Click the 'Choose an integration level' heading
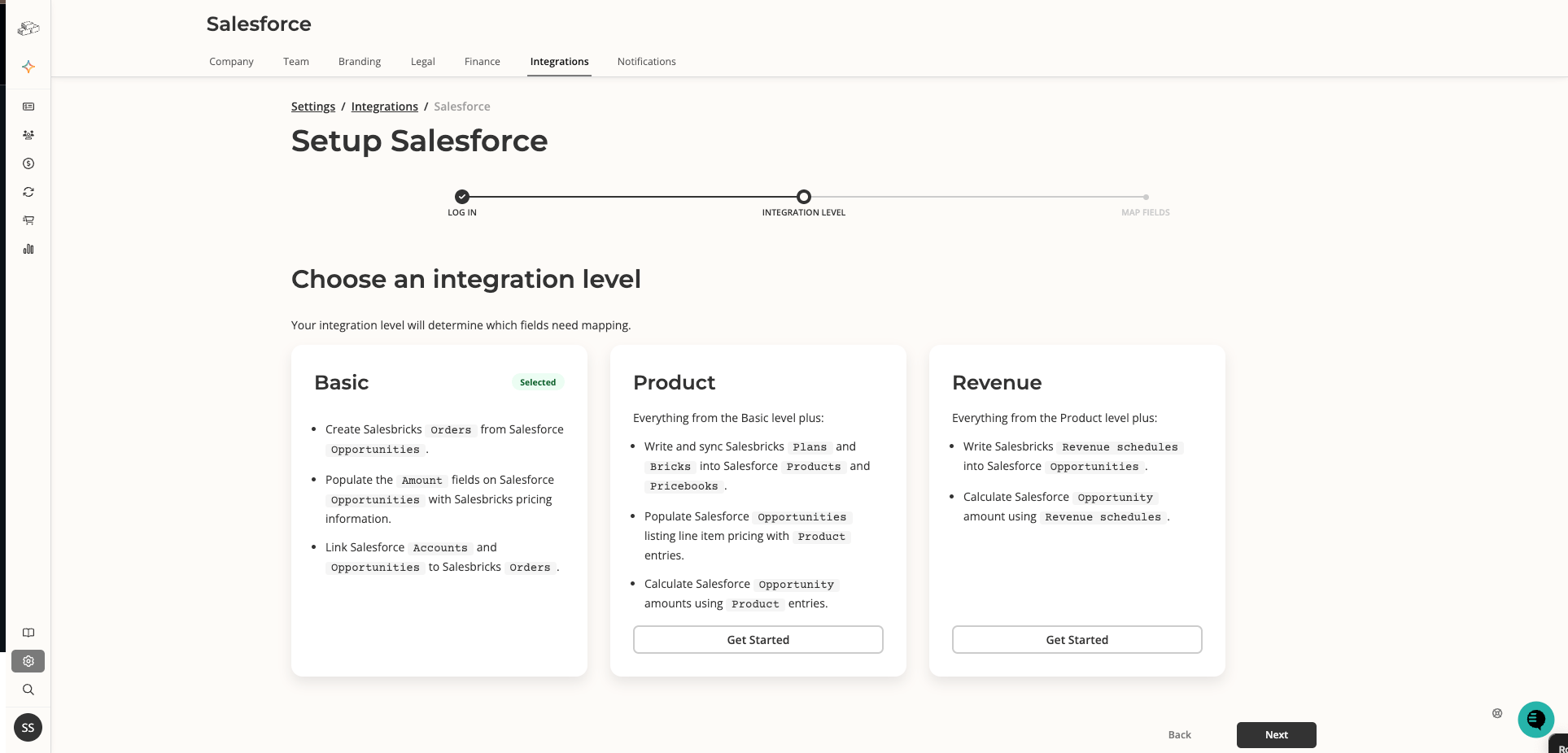1568x753 pixels. point(466,280)
